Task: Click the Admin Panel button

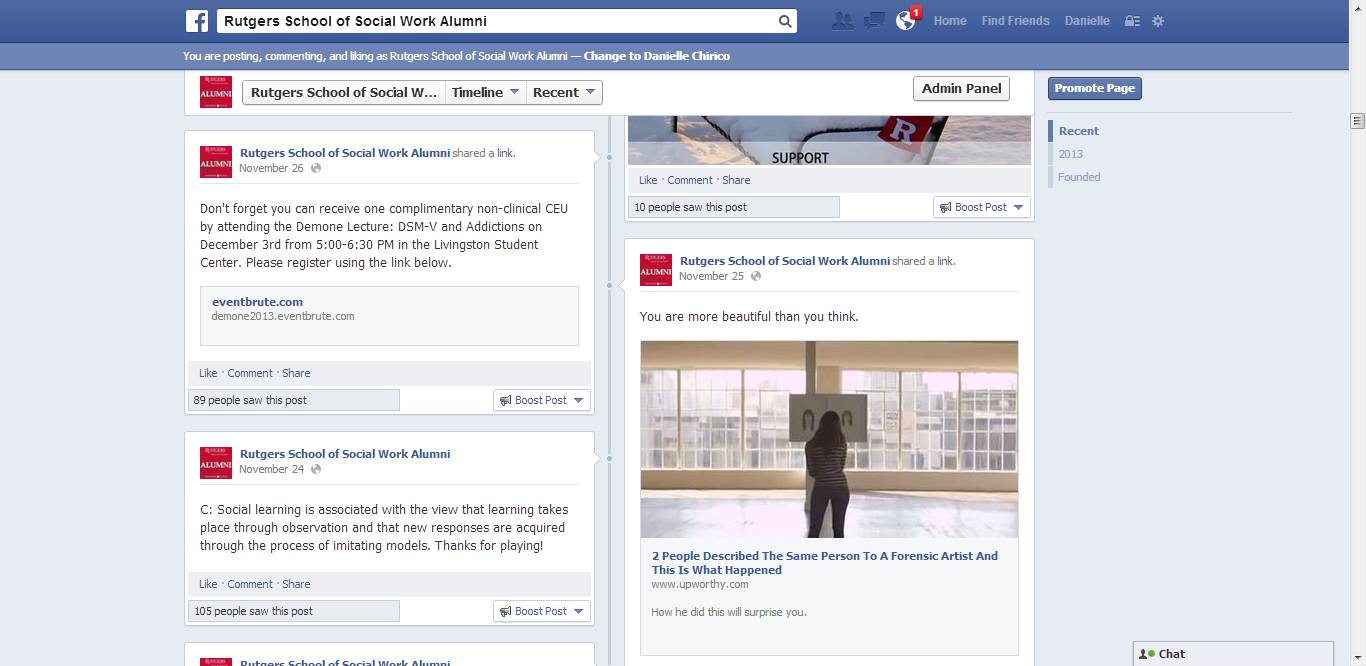Action: point(961,89)
